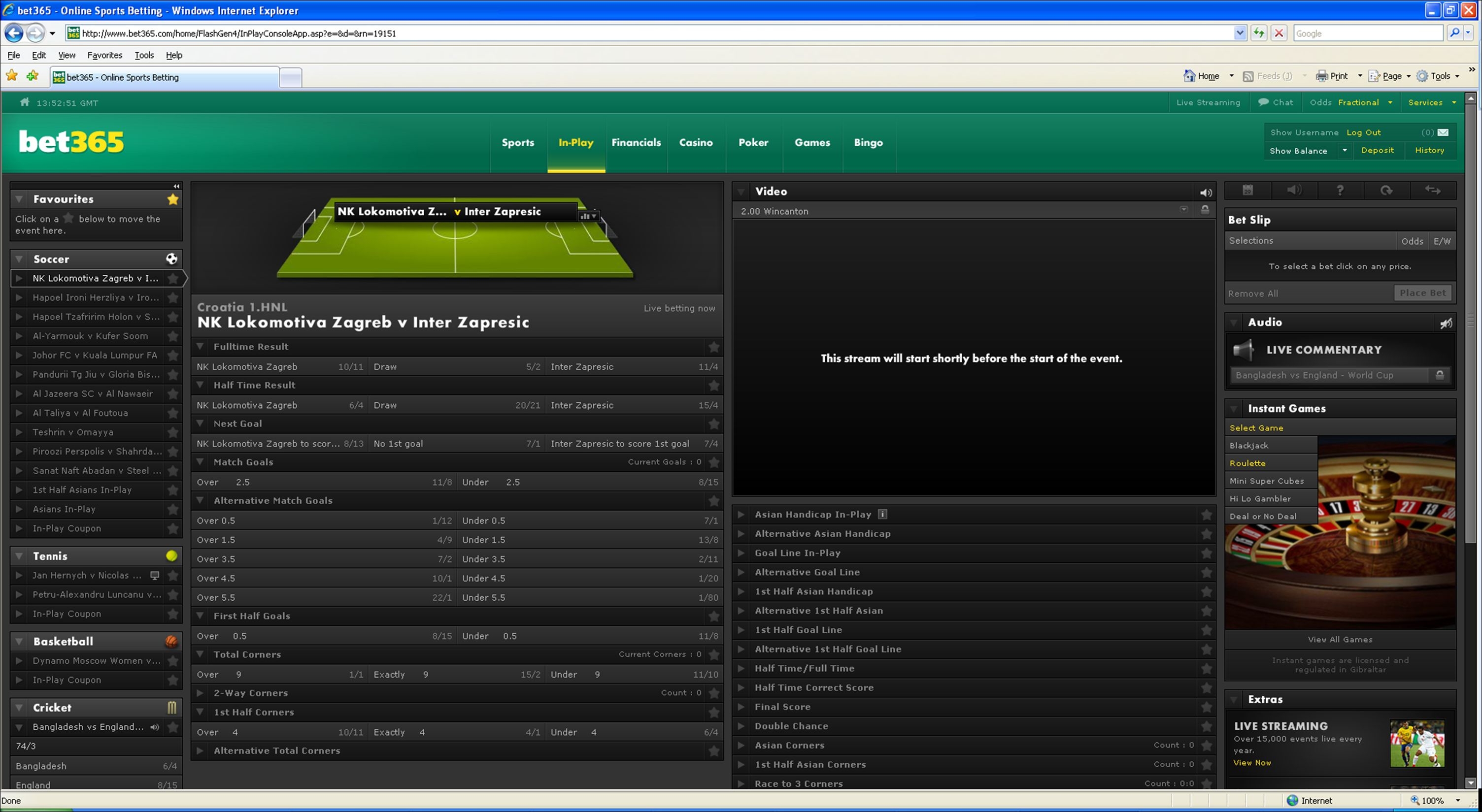Click the audio speaker icon beside Bangladesh vs England

click(154, 727)
